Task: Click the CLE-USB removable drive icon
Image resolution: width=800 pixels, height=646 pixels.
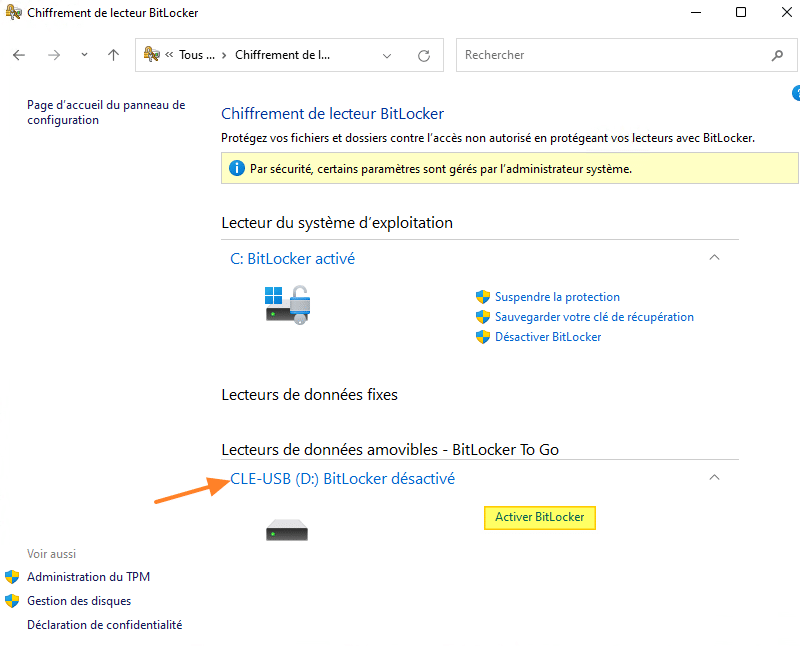Action: 287,530
